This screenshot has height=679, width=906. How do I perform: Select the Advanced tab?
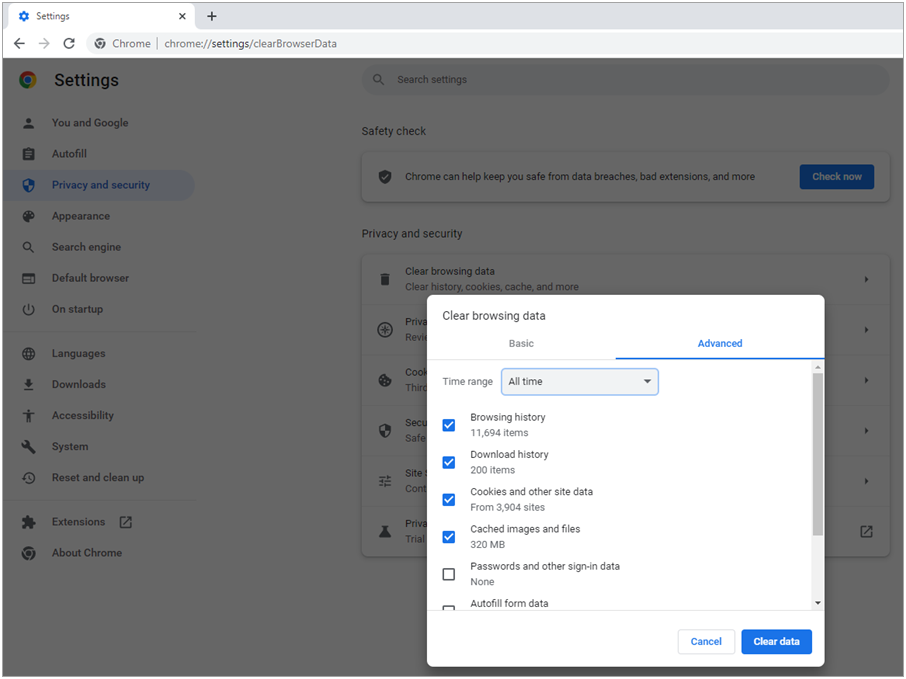(720, 343)
